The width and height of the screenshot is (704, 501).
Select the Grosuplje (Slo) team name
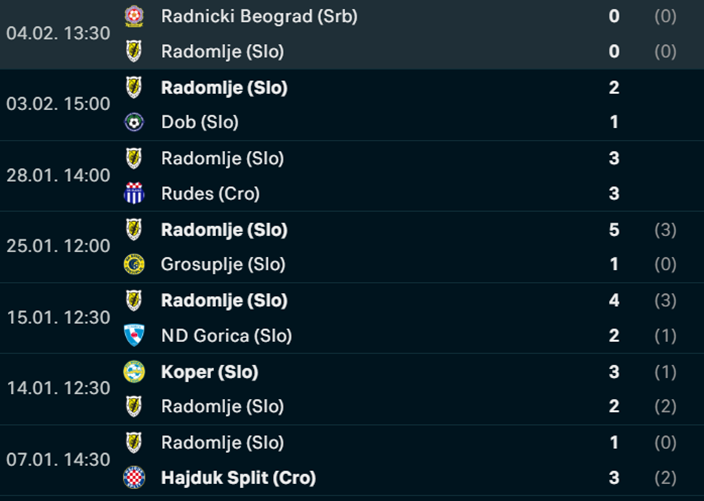[x=223, y=264]
